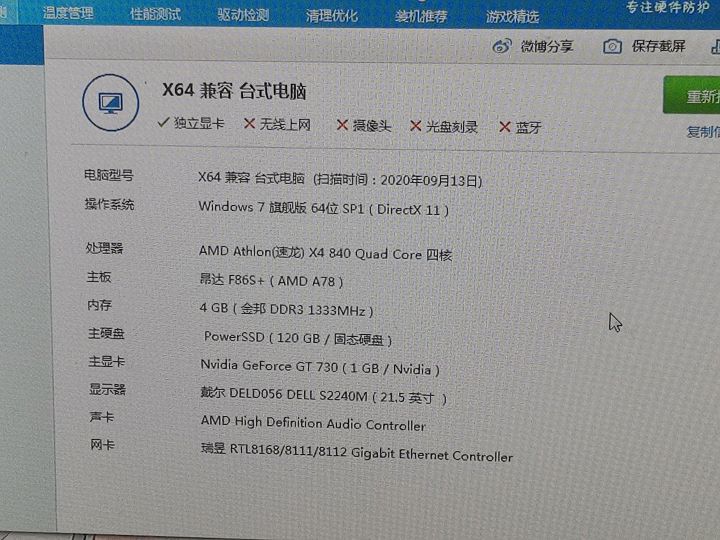Click 保存截屏 button
This screenshot has width=720, height=540.
tap(658, 46)
